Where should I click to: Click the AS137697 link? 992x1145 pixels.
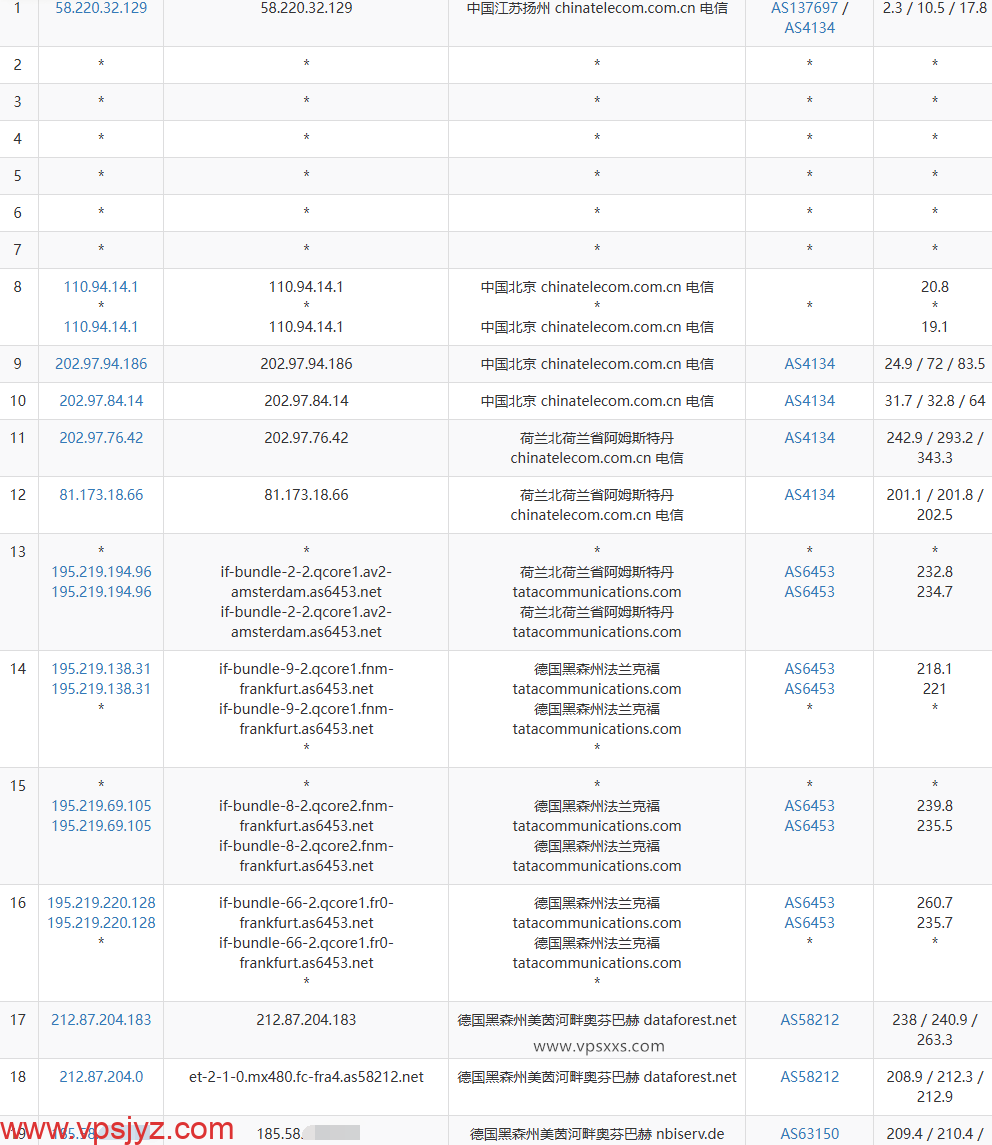pyautogui.click(x=804, y=8)
